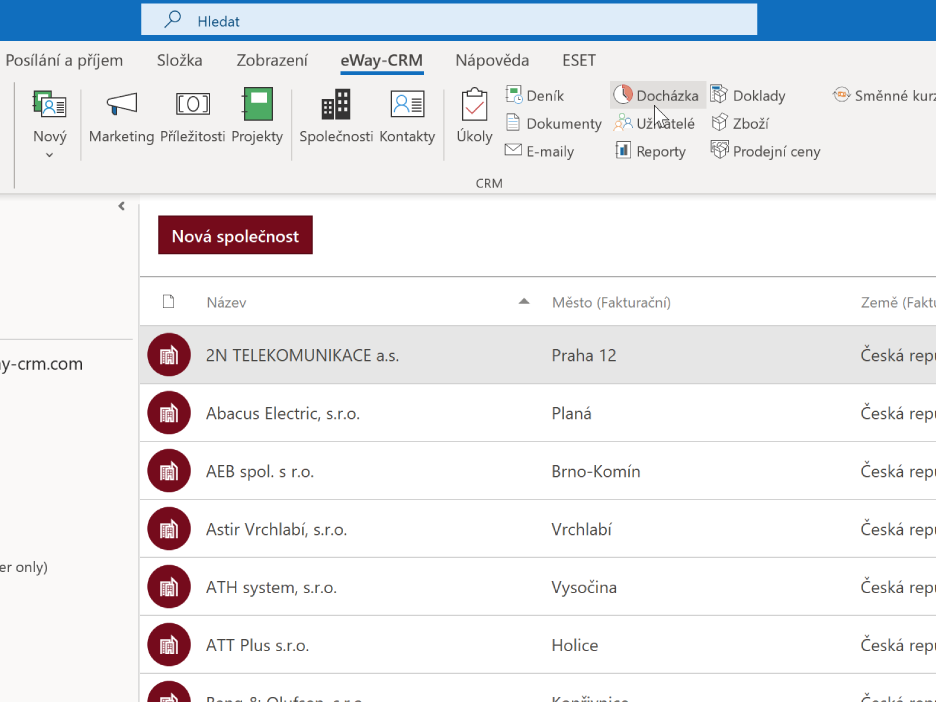The image size is (936, 702).
Task: Open the Společnosti module
Action: pos(336,118)
